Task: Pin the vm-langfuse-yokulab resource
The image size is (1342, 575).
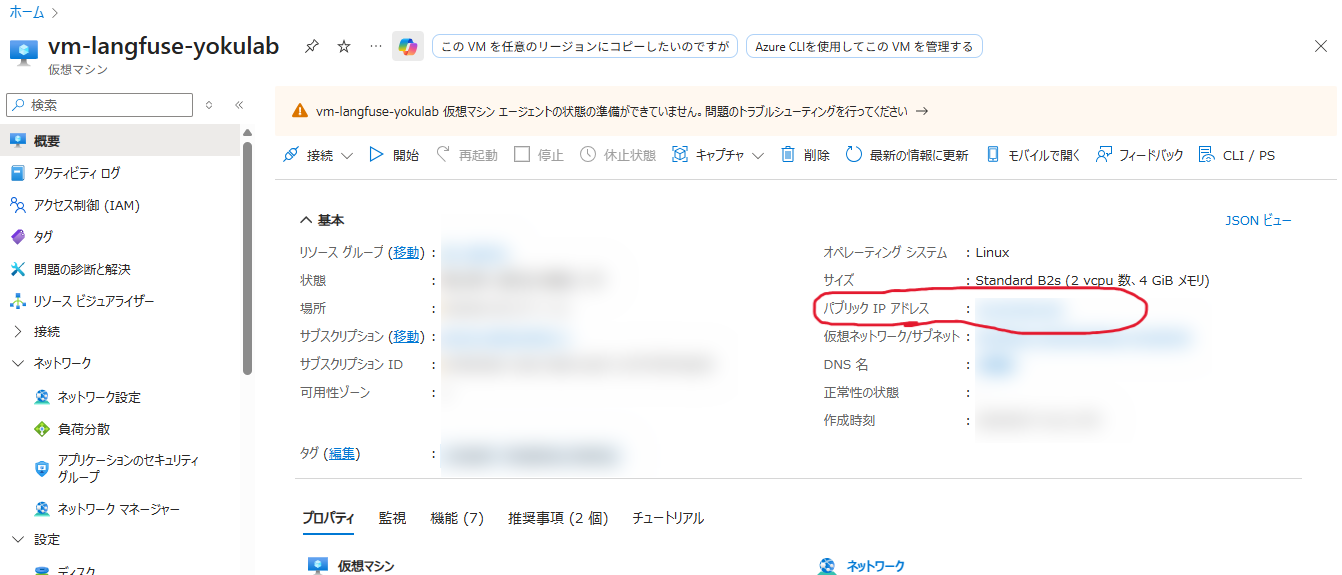Action: click(312, 46)
